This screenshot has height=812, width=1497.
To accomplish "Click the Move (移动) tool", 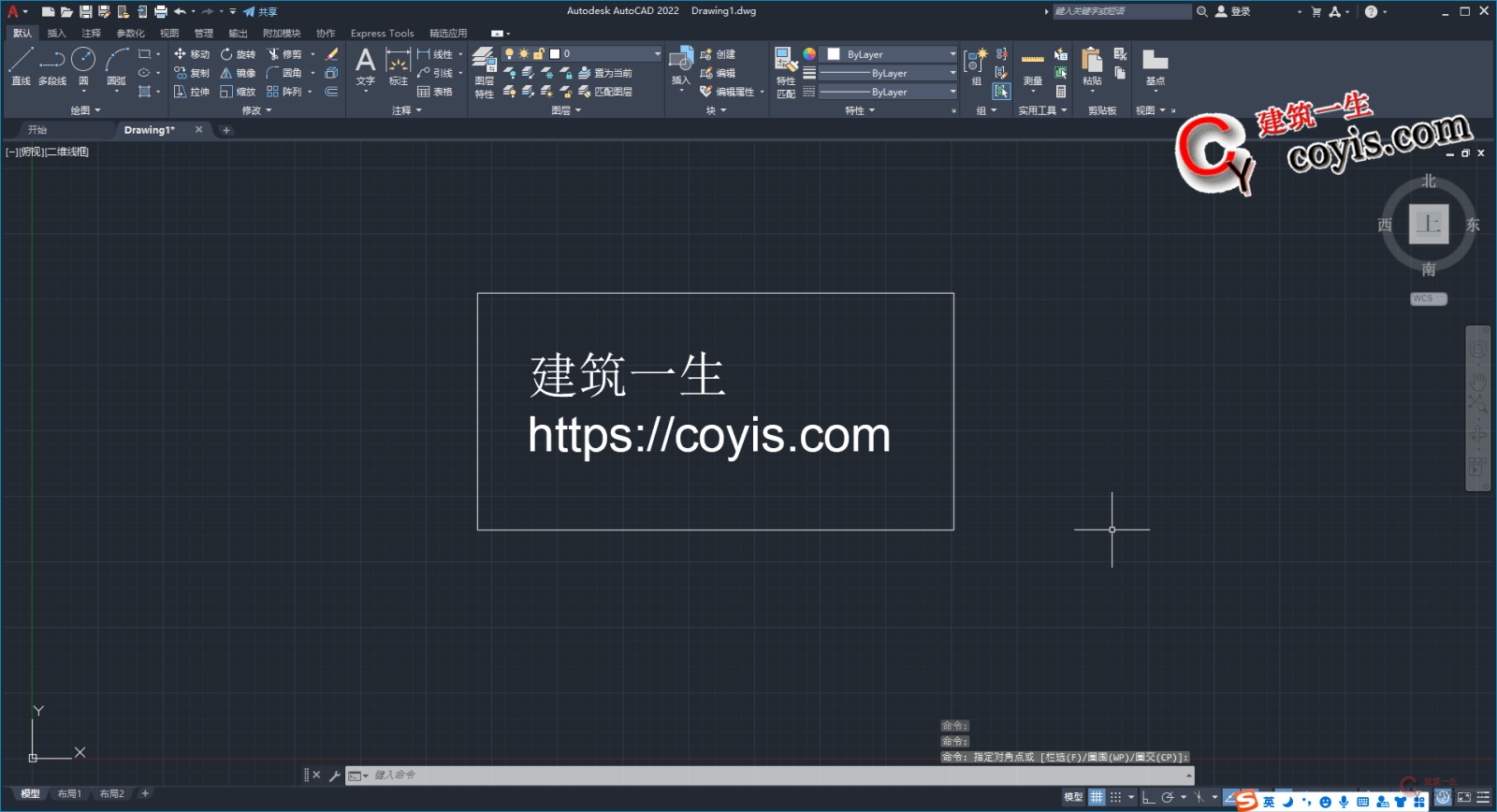I will pyautogui.click(x=191, y=54).
